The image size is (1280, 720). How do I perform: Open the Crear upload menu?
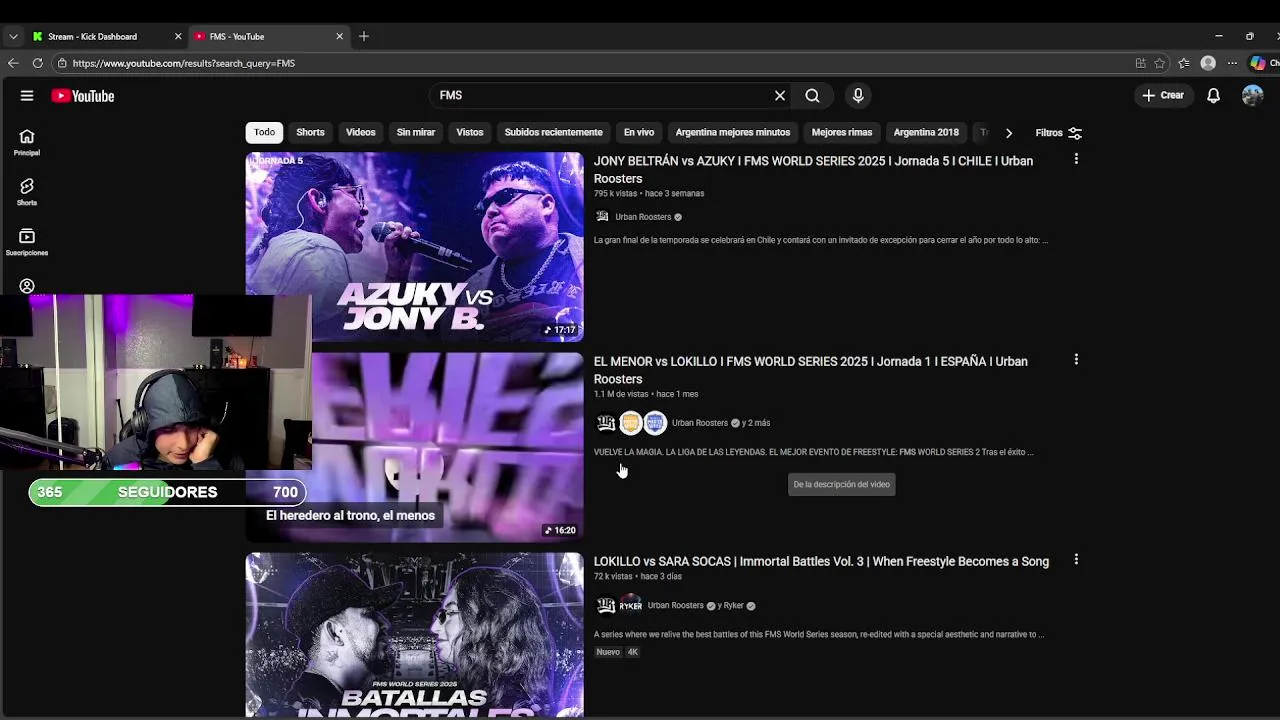click(x=1163, y=95)
